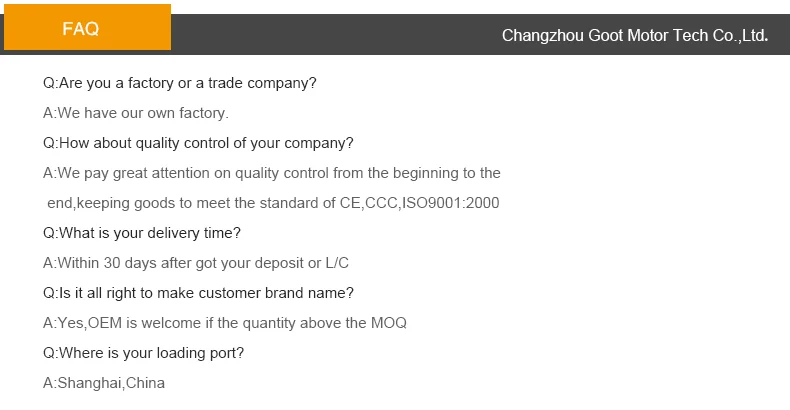This screenshot has width=790, height=410.
Task: Click the customer brand name question
Action: pyautogui.click(x=198, y=293)
